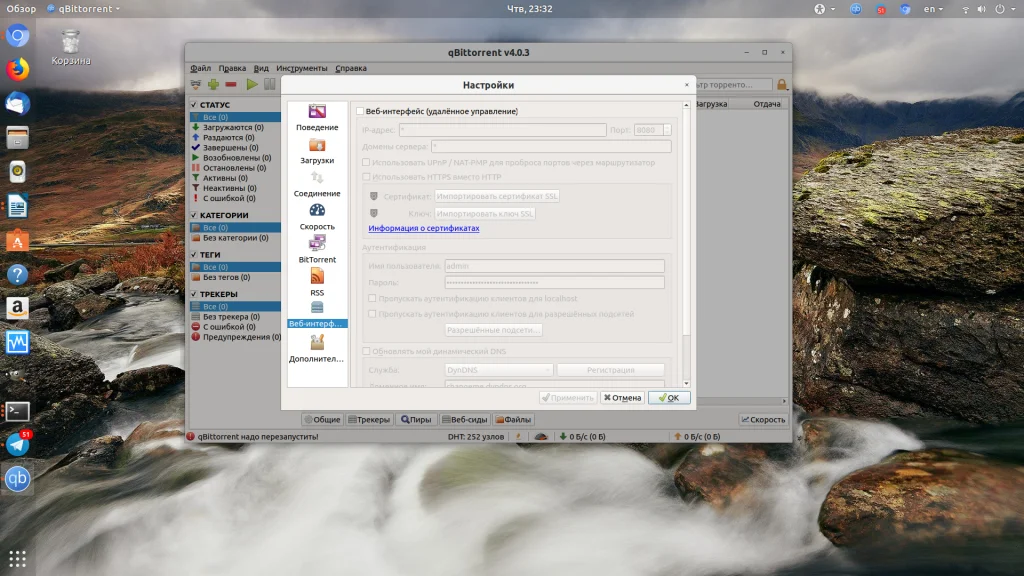Open the accessibility menu in top bar
Viewport: 1024px width, 576px height.
[x=824, y=8]
